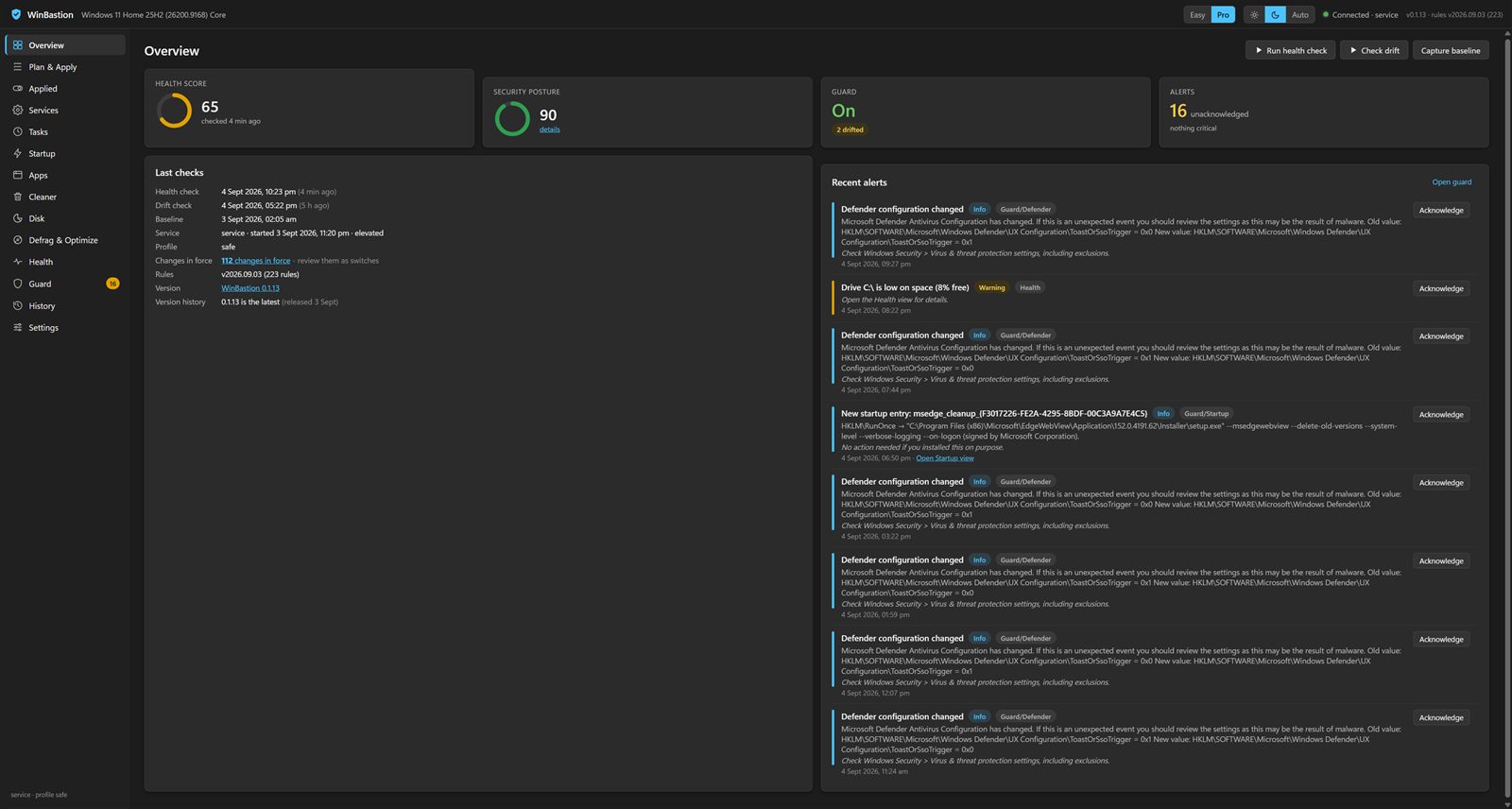Viewport: 1512px width, 809px height.
Task: Click the Info tag on msedge_cleanup alert
Action: click(x=1163, y=413)
